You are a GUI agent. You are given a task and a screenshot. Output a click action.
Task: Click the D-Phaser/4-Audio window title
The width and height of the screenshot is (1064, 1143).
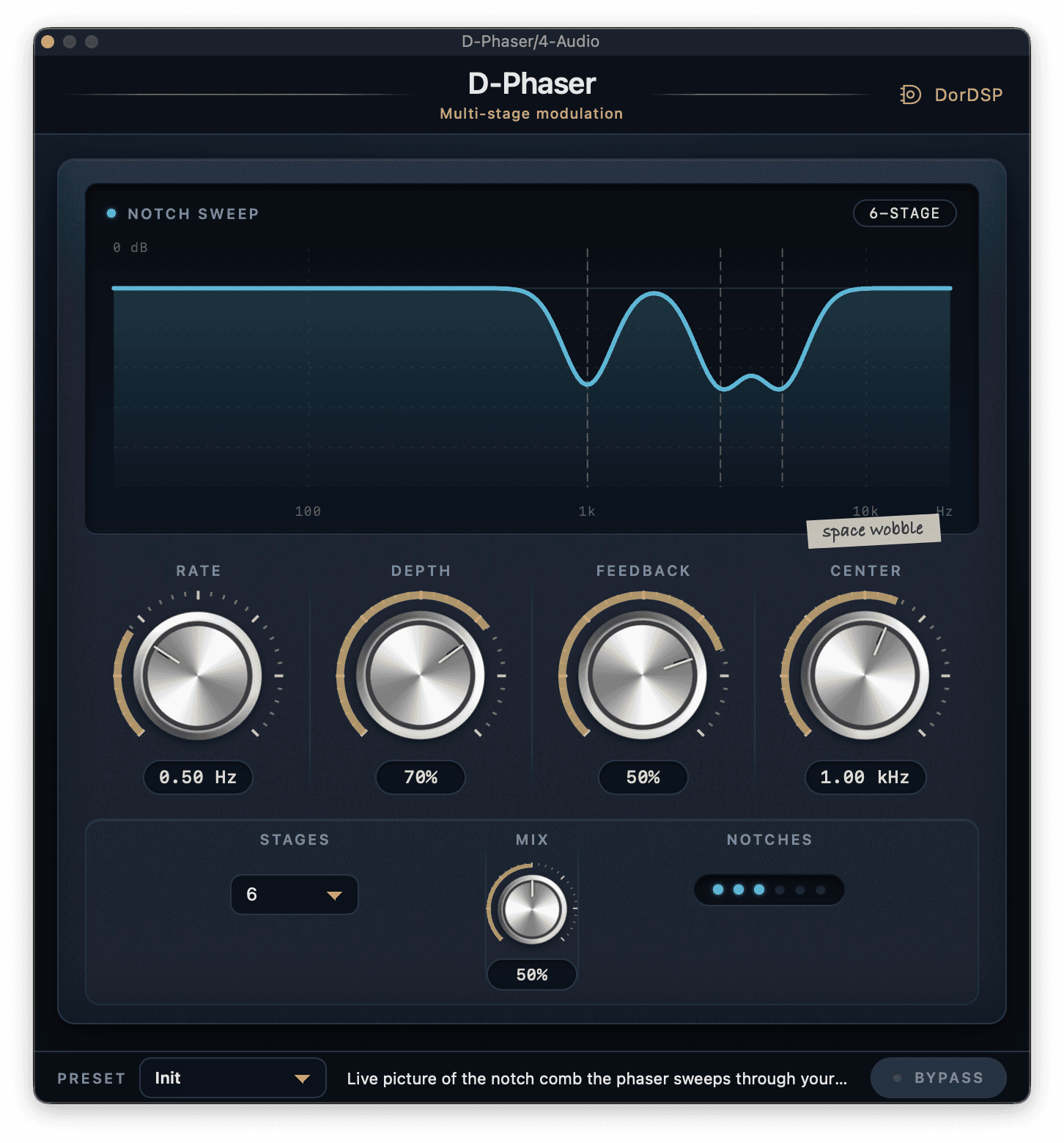click(x=531, y=42)
